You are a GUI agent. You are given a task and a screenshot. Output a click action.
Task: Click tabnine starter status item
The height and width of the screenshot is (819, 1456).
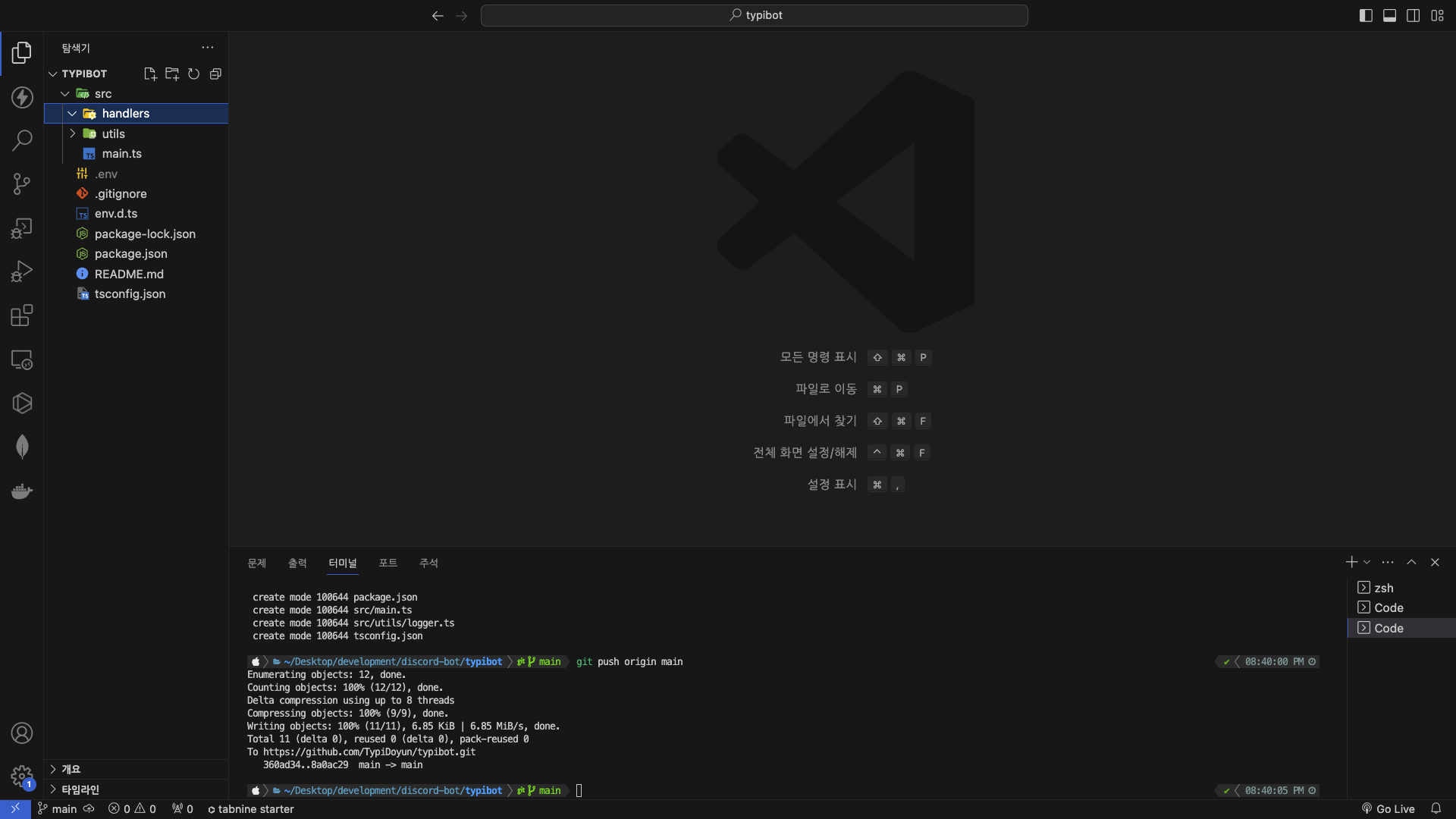point(250,808)
